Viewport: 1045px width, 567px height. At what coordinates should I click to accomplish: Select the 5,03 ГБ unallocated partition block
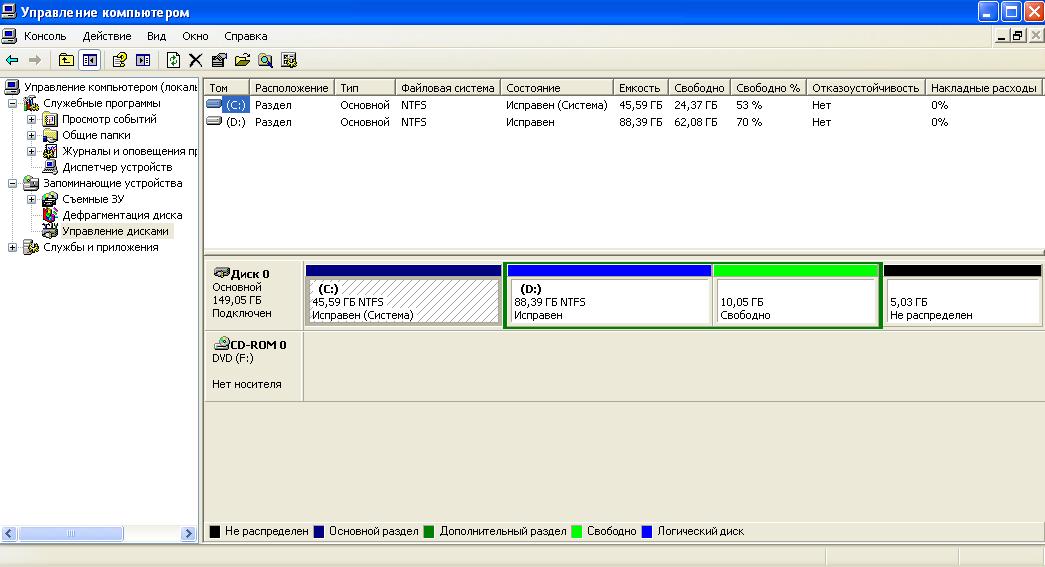(x=962, y=301)
